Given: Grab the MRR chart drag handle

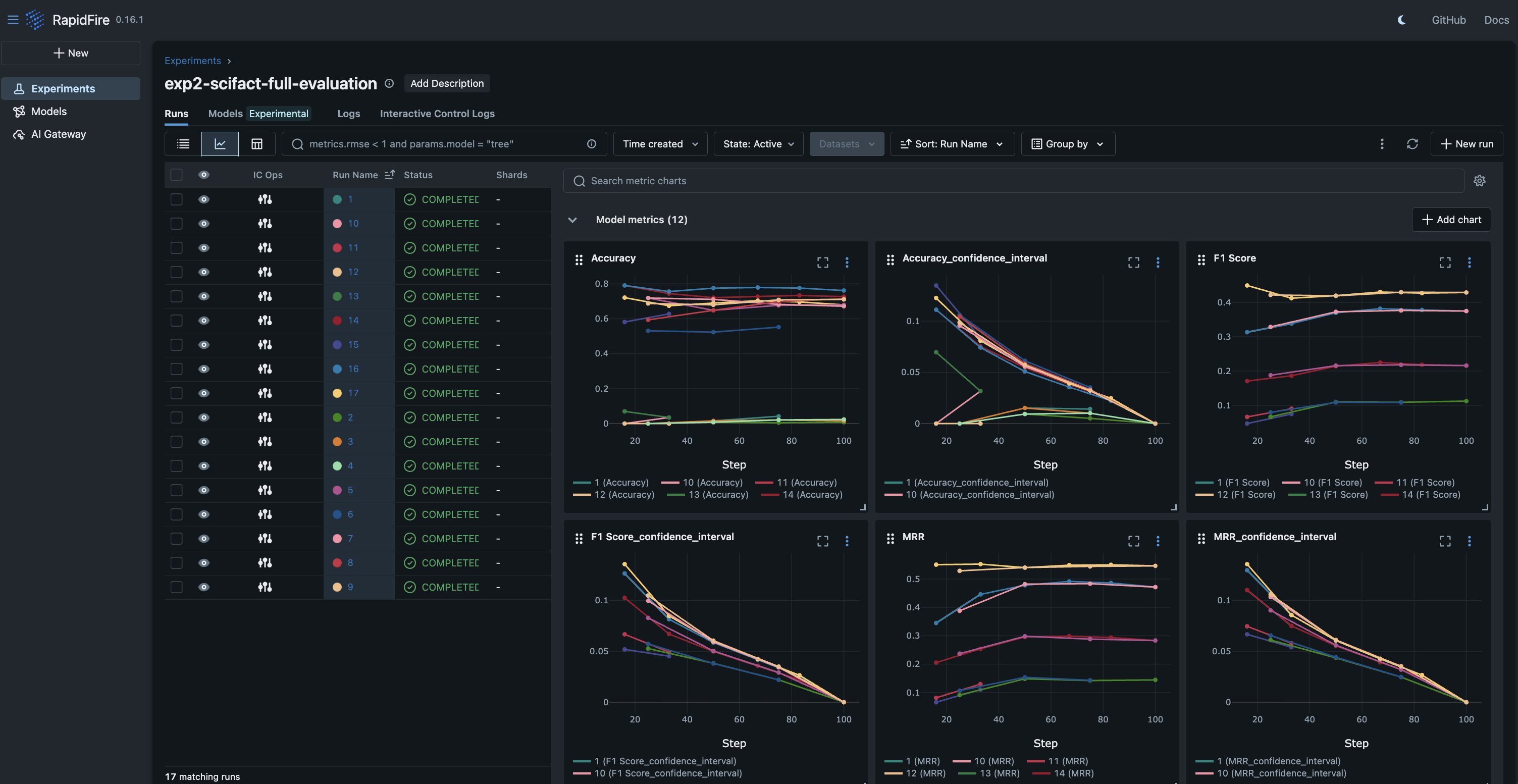Looking at the screenshot, I should pyautogui.click(x=891, y=538).
